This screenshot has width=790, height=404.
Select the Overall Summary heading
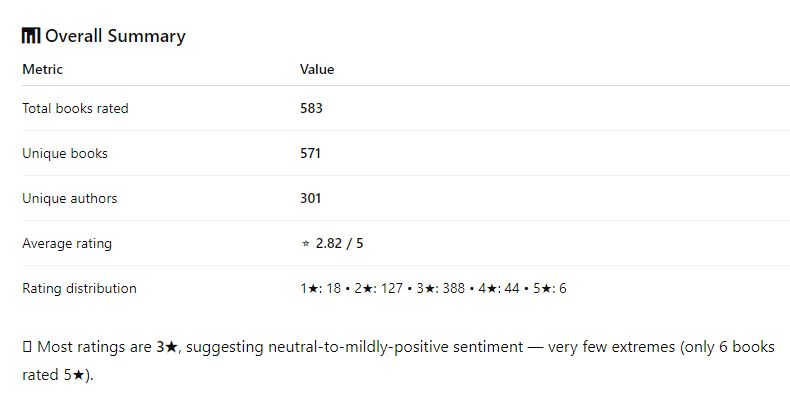click(x=115, y=36)
